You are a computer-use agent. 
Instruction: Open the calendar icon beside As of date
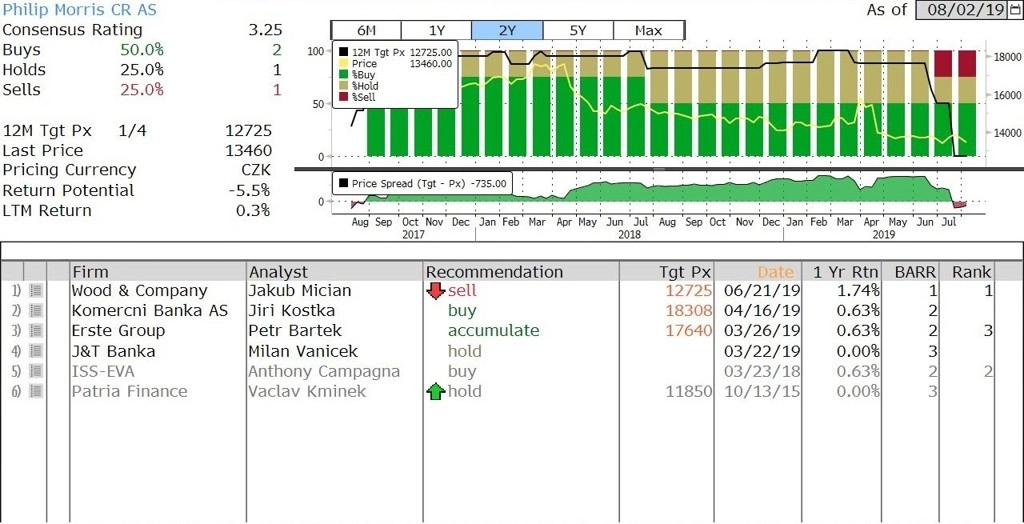point(1016,10)
